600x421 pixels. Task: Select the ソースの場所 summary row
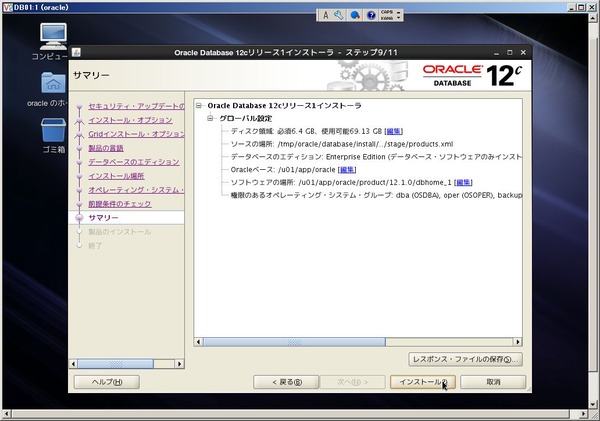342,144
